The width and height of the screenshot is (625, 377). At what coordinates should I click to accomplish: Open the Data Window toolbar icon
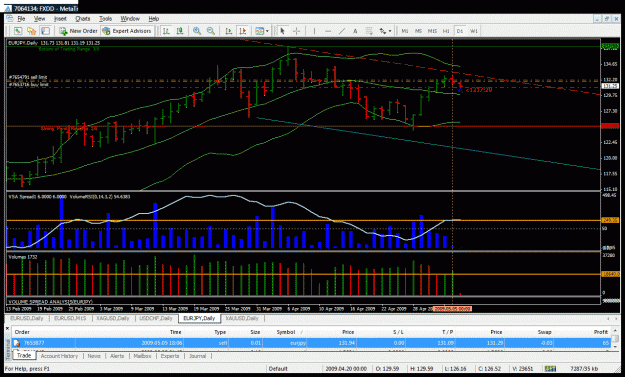click(31, 31)
